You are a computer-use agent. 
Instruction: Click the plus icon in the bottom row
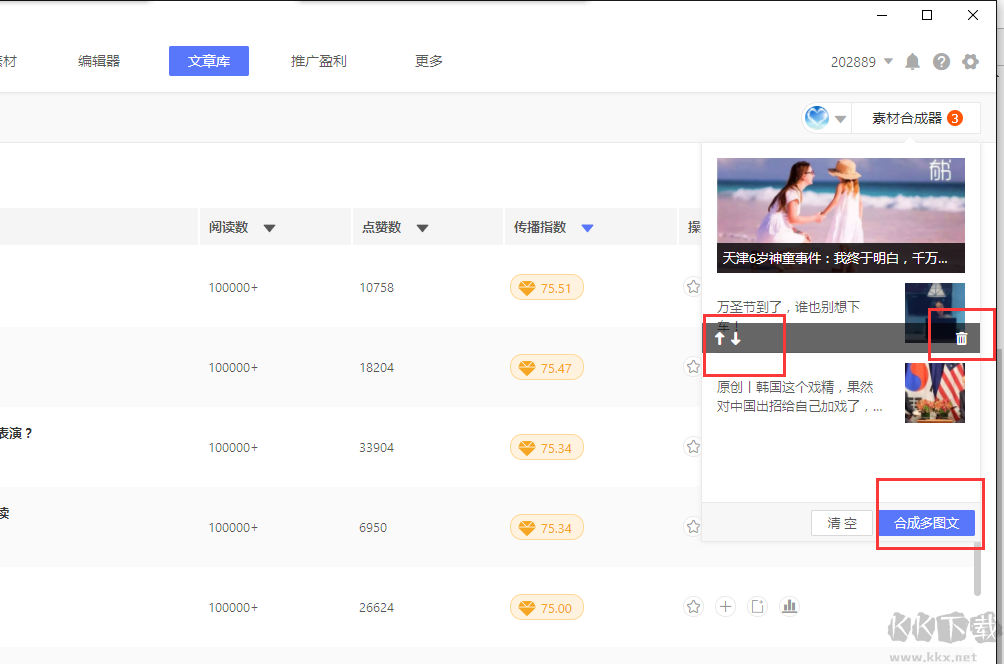pyautogui.click(x=726, y=607)
